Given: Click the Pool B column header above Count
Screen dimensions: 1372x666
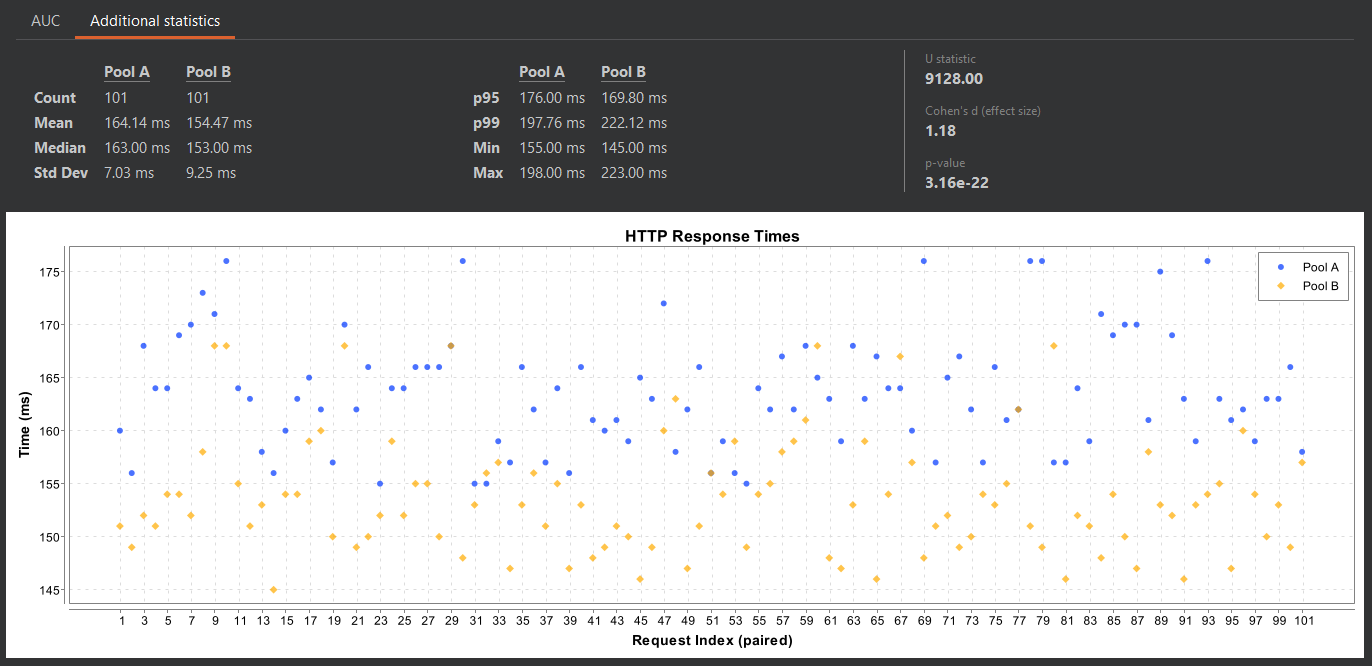Looking at the screenshot, I should click(x=207, y=71).
